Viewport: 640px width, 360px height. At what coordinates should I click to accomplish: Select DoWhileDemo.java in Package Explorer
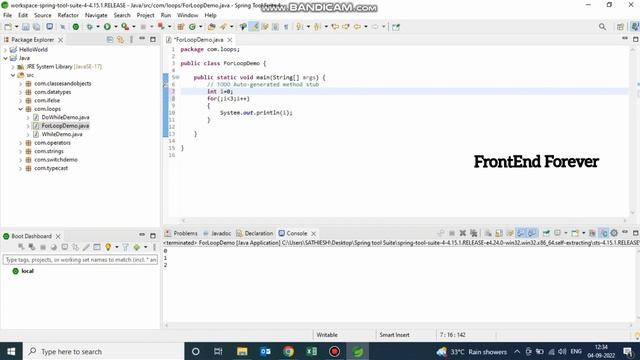[65, 117]
